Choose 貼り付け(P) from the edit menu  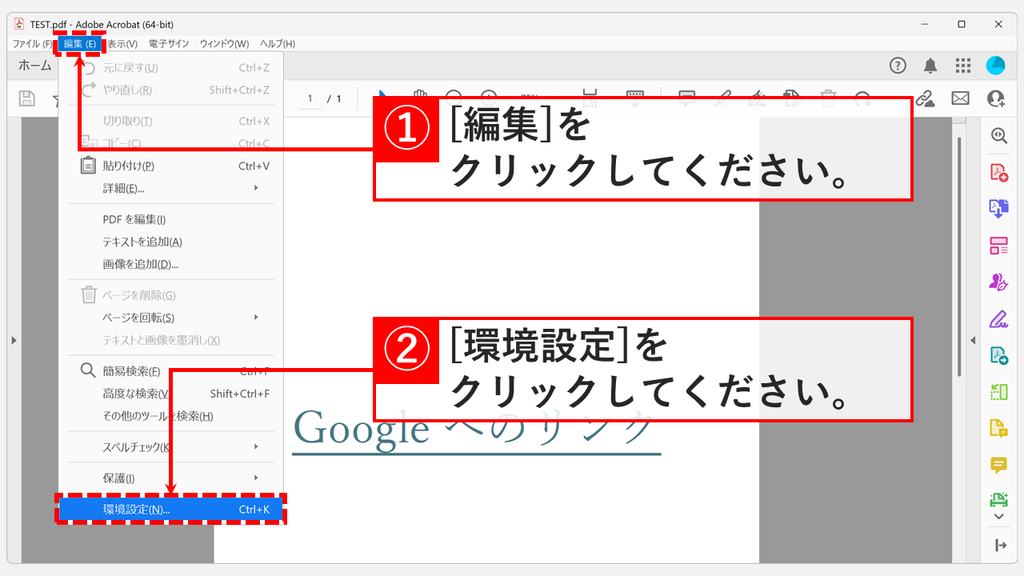(x=171, y=166)
